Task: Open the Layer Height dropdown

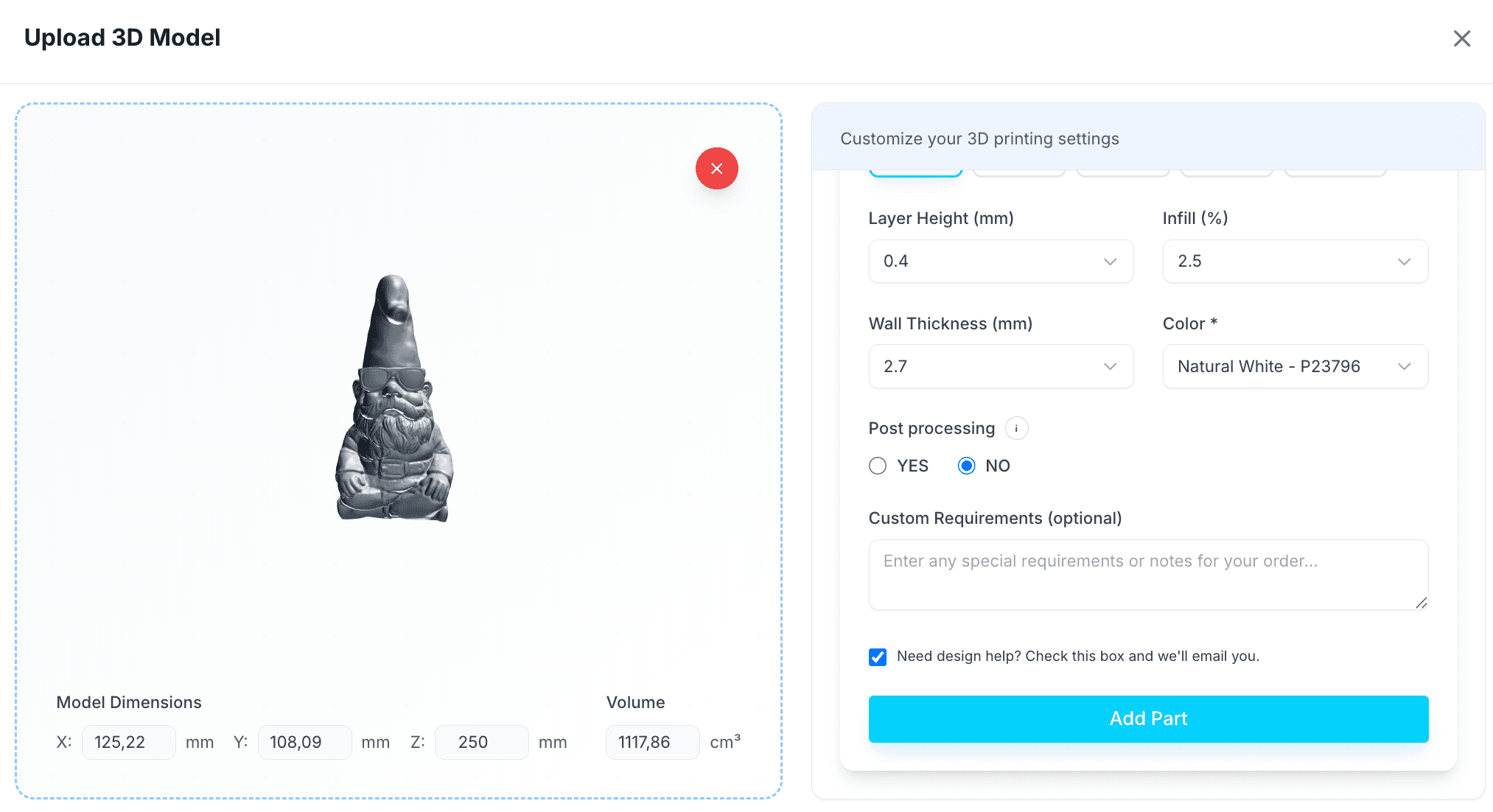Action: pos(1001,261)
